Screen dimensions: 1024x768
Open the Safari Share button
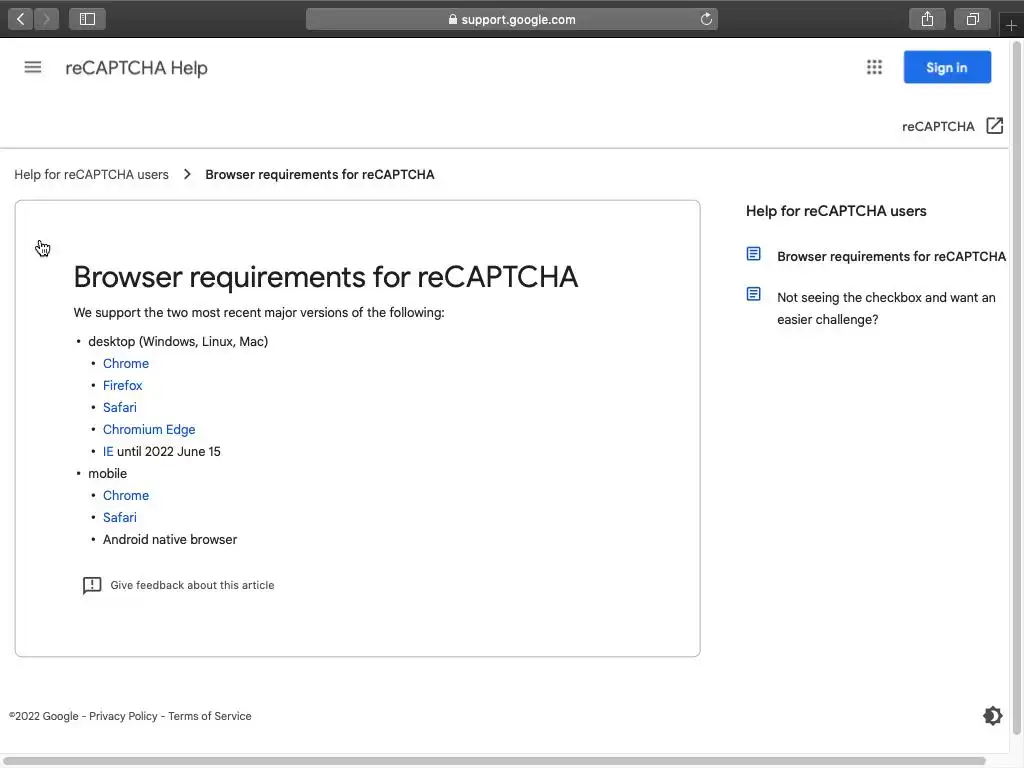click(927, 19)
